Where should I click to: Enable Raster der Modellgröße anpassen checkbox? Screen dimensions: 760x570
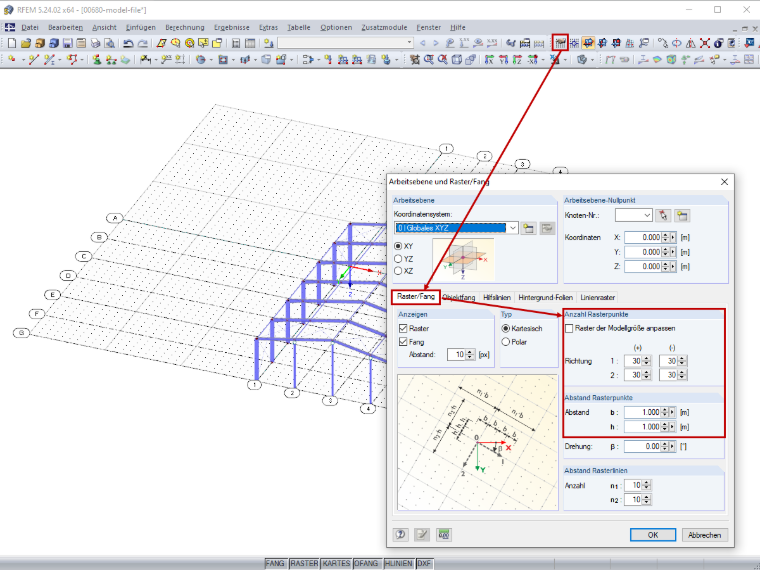(x=570, y=328)
